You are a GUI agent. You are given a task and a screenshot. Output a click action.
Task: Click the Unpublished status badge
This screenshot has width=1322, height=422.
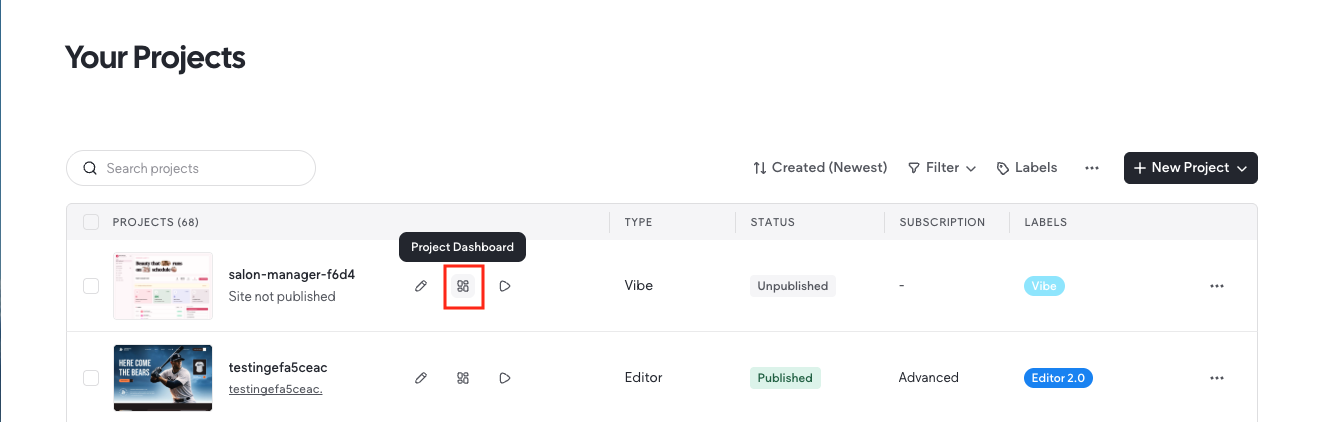tap(793, 286)
